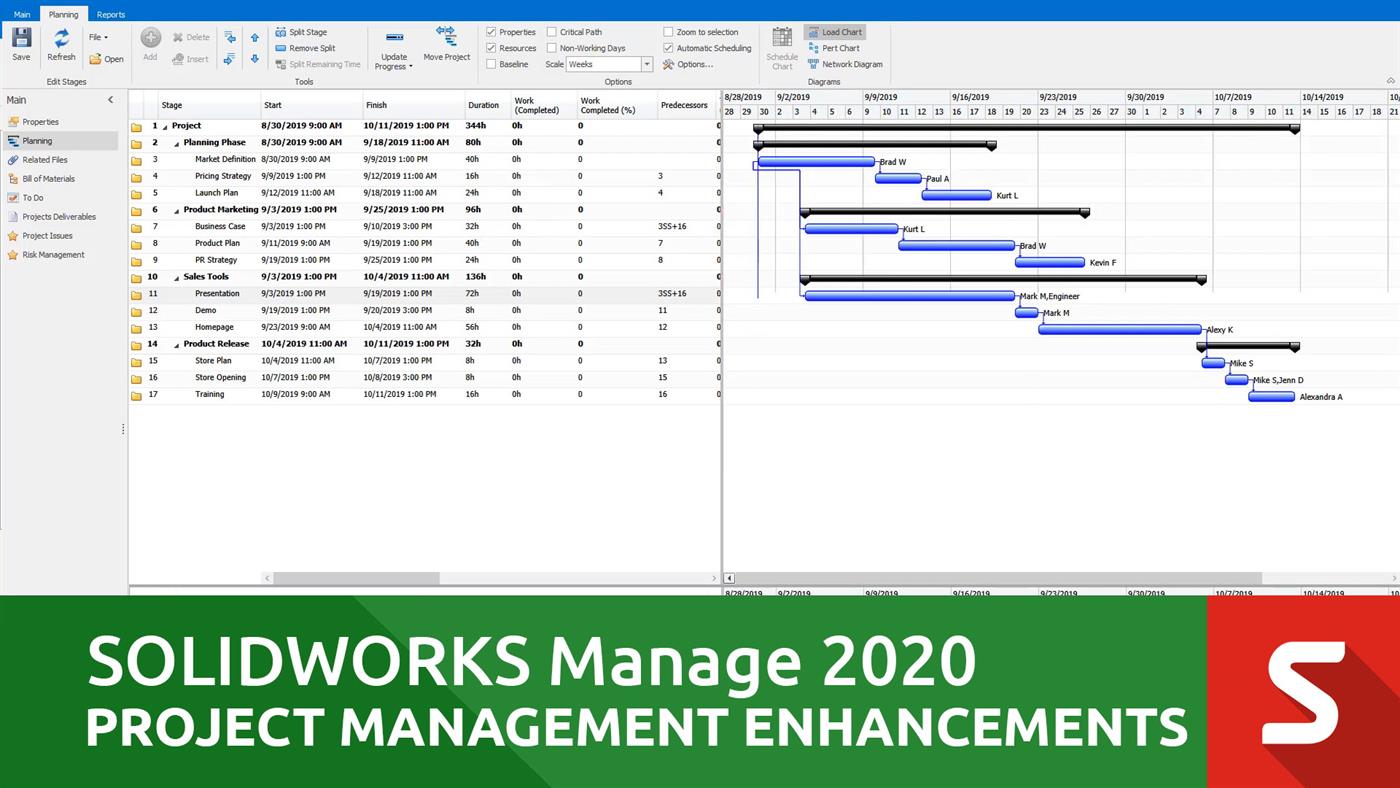This screenshot has height=788, width=1400.
Task: Open the Scale dropdown showing Weeks
Action: [646, 63]
